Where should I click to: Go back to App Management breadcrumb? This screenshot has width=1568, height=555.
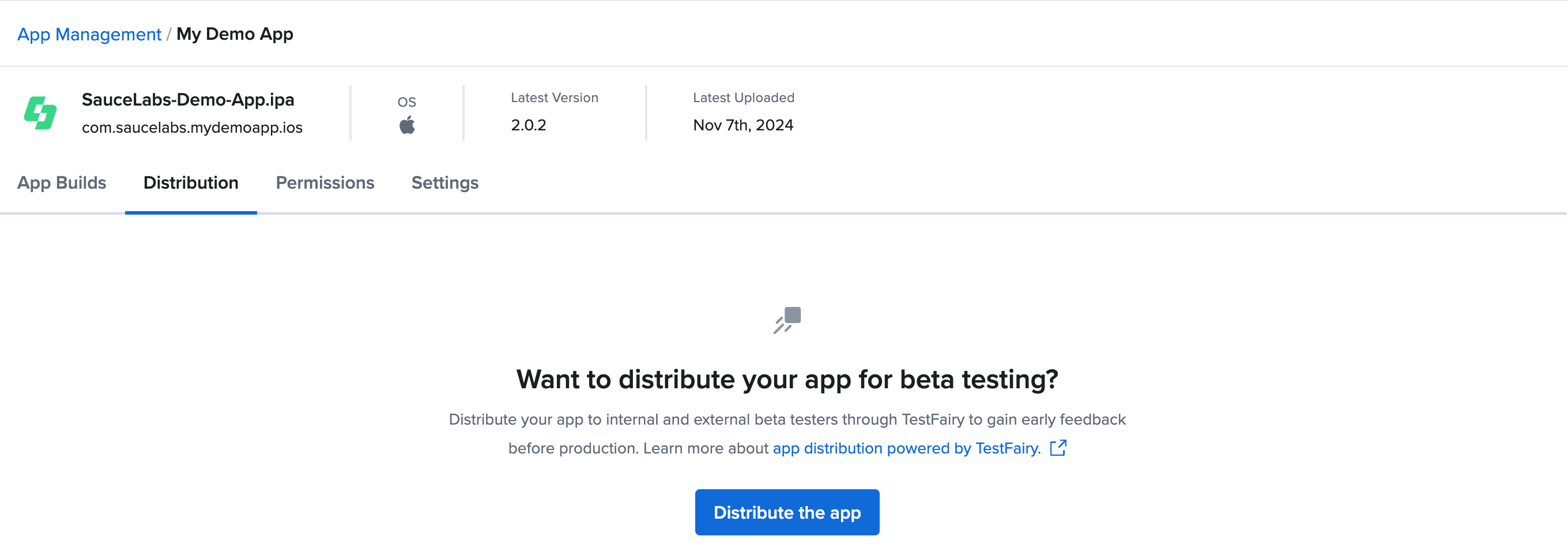pos(89,34)
